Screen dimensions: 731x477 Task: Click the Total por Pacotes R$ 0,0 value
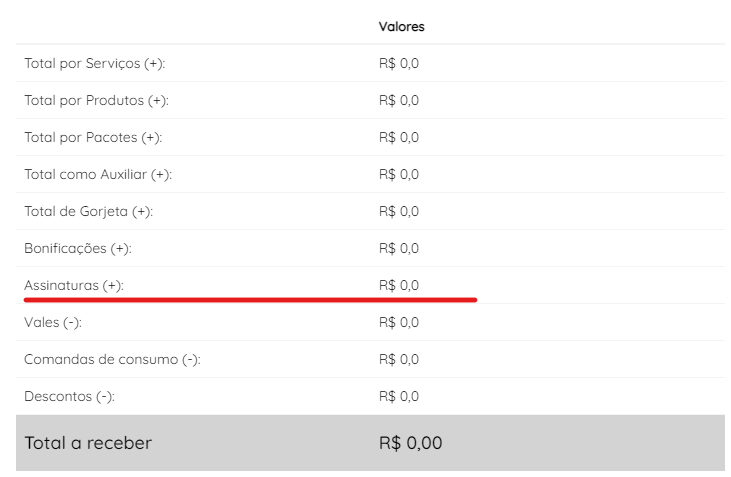point(399,138)
